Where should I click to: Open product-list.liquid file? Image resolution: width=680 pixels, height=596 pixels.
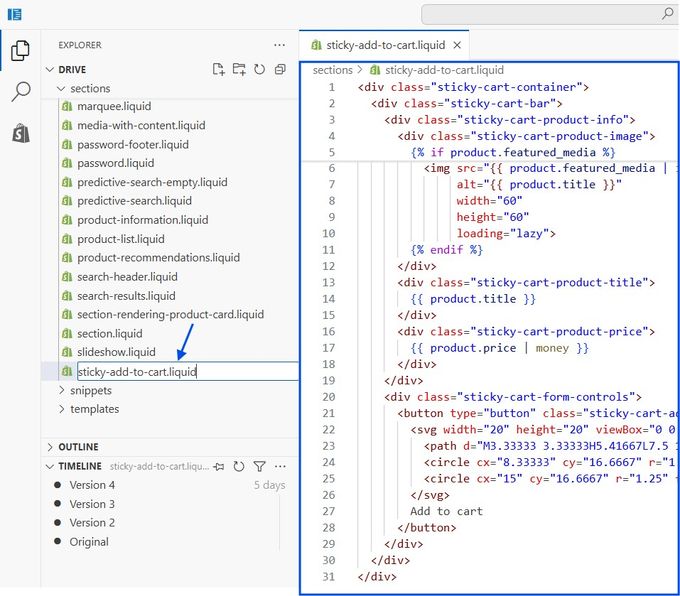121,239
